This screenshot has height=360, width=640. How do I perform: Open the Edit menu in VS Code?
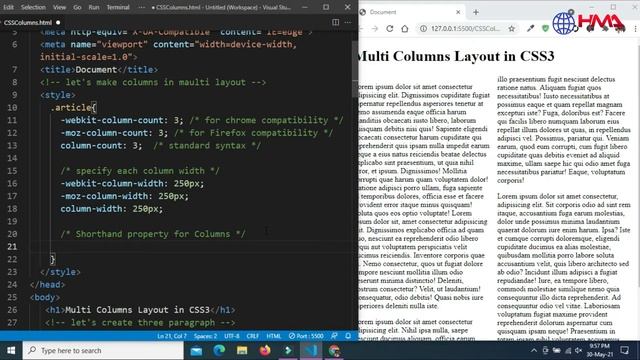click(x=8, y=7)
